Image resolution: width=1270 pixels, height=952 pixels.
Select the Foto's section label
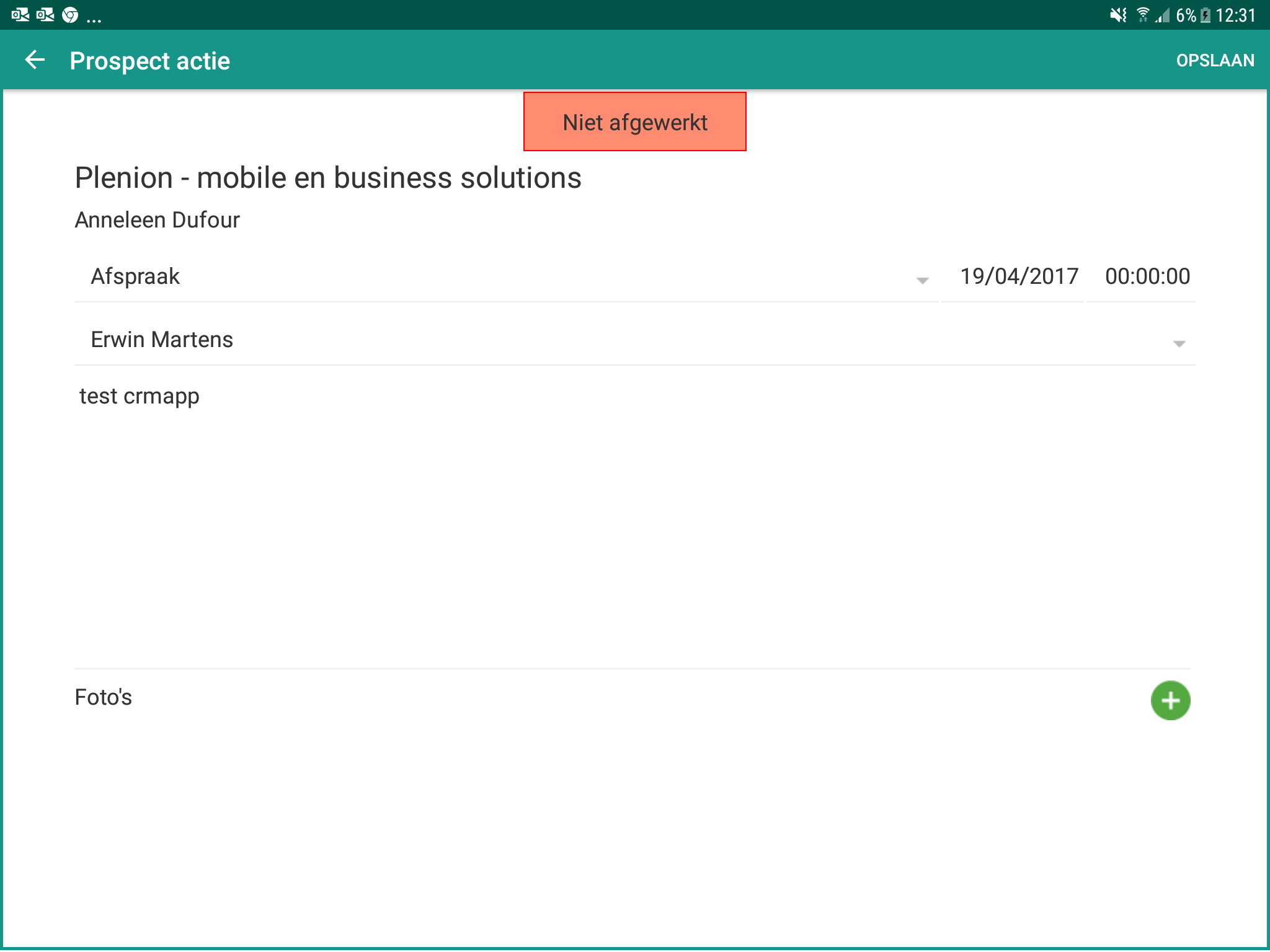103,697
